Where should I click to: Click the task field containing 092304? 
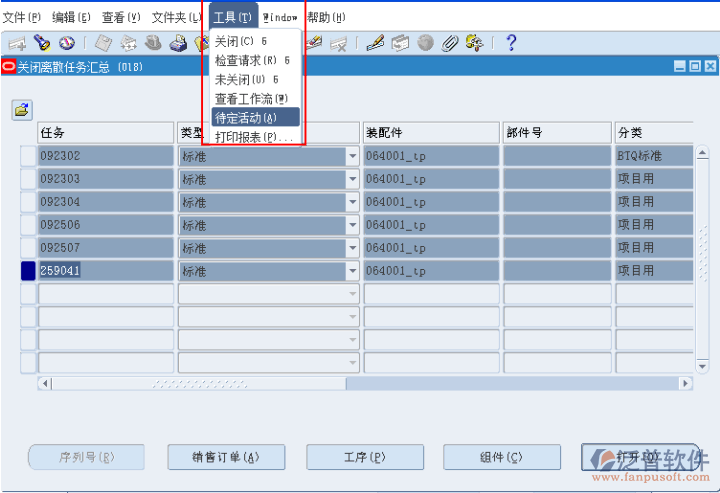105,202
